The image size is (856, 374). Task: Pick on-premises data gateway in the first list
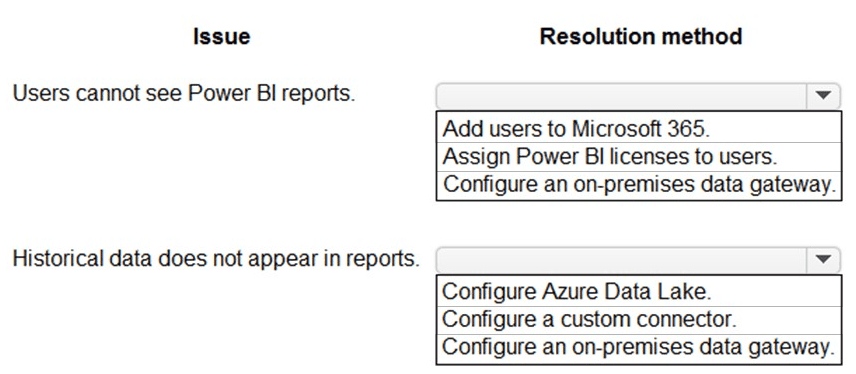tap(639, 185)
